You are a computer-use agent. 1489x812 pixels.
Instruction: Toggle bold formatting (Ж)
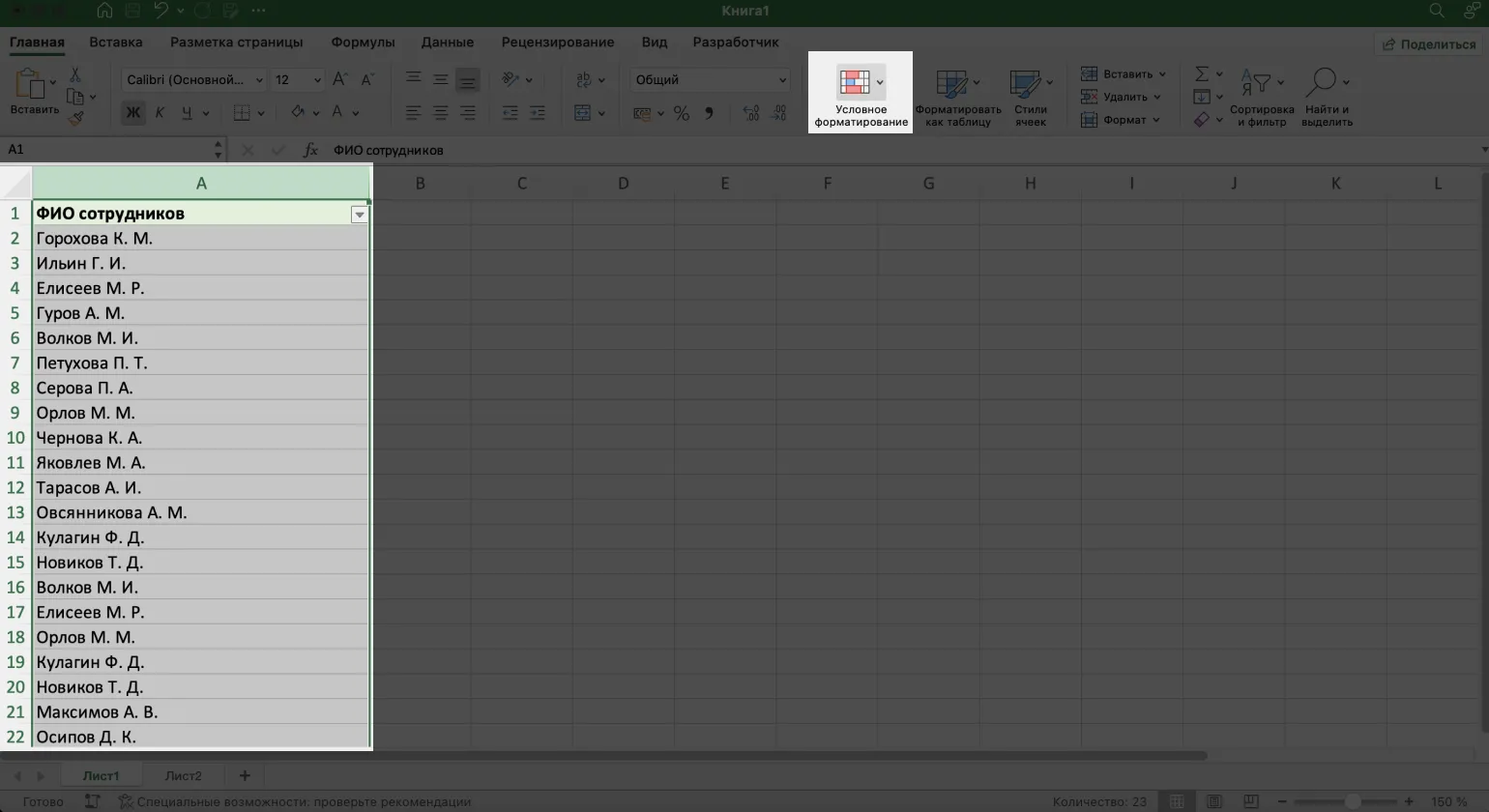coord(133,113)
